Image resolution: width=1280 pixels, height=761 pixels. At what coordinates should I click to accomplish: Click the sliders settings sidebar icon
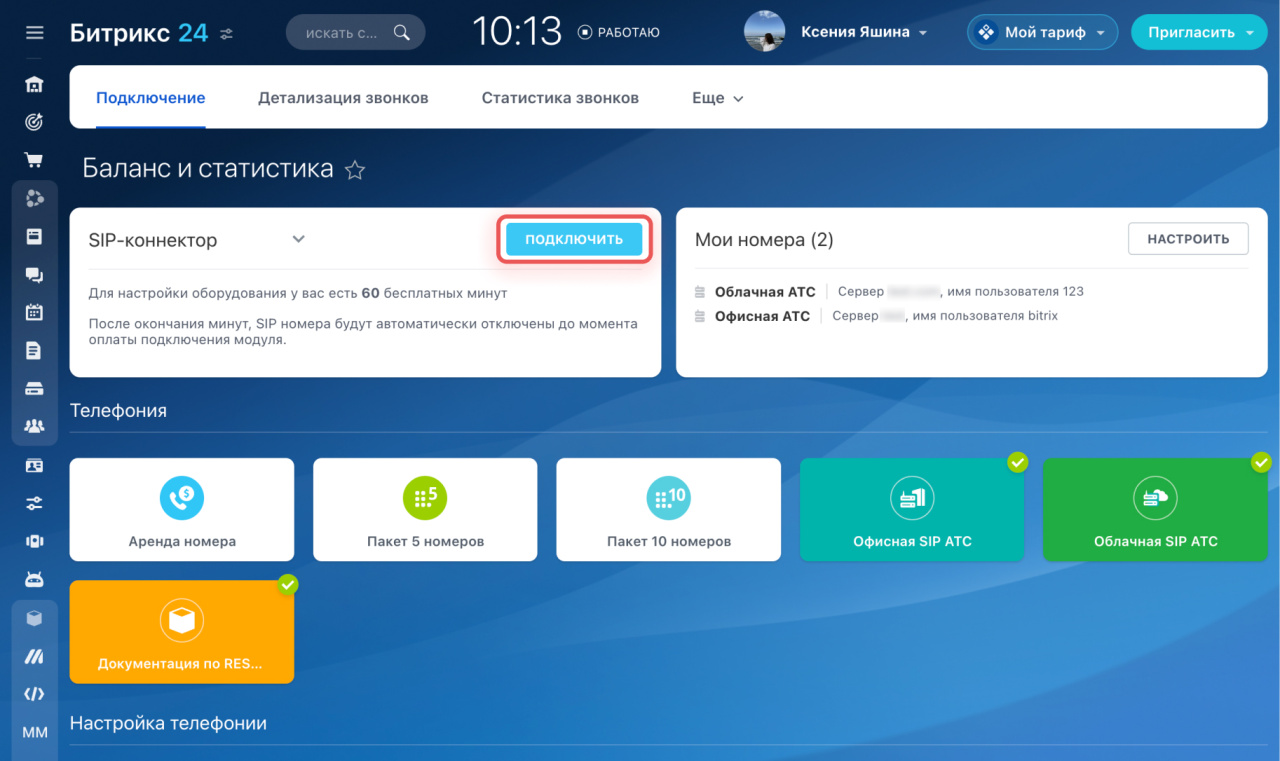[x=34, y=503]
